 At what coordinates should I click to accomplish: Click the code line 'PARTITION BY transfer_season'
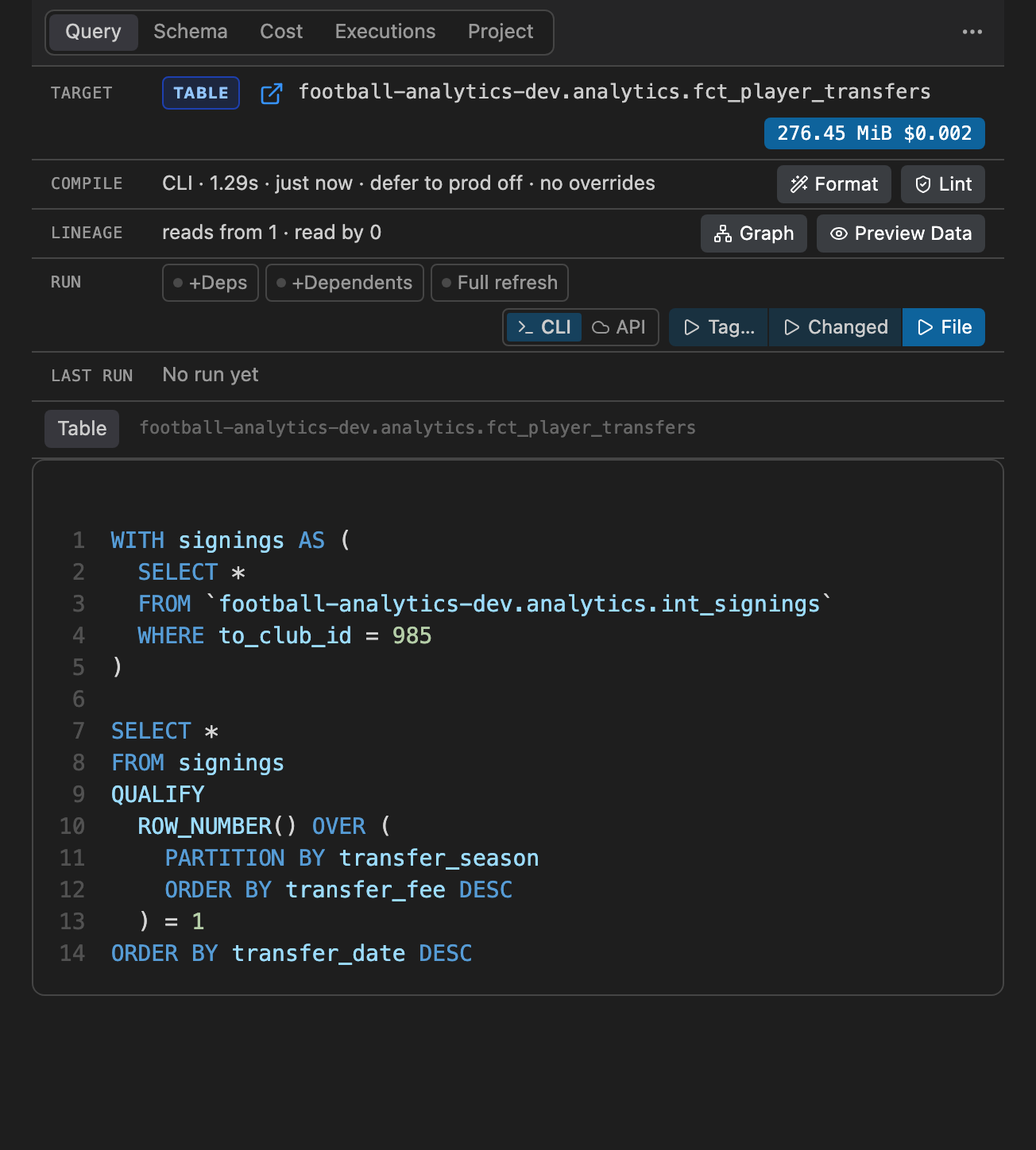tap(352, 858)
